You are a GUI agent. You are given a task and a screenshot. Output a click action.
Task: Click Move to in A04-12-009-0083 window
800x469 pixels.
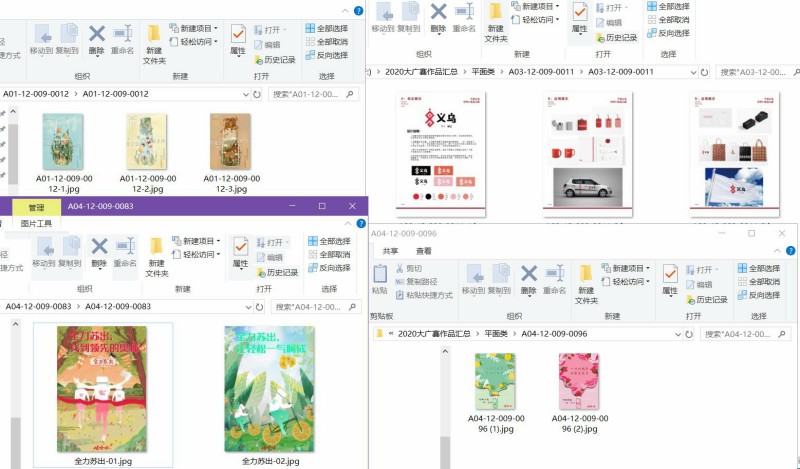[43, 252]
